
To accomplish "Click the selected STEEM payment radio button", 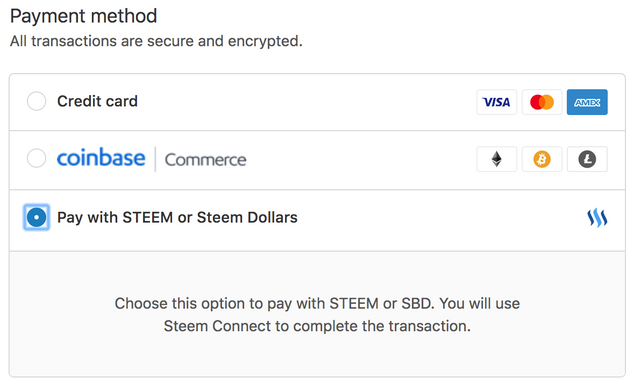I will tap(36, 217).
